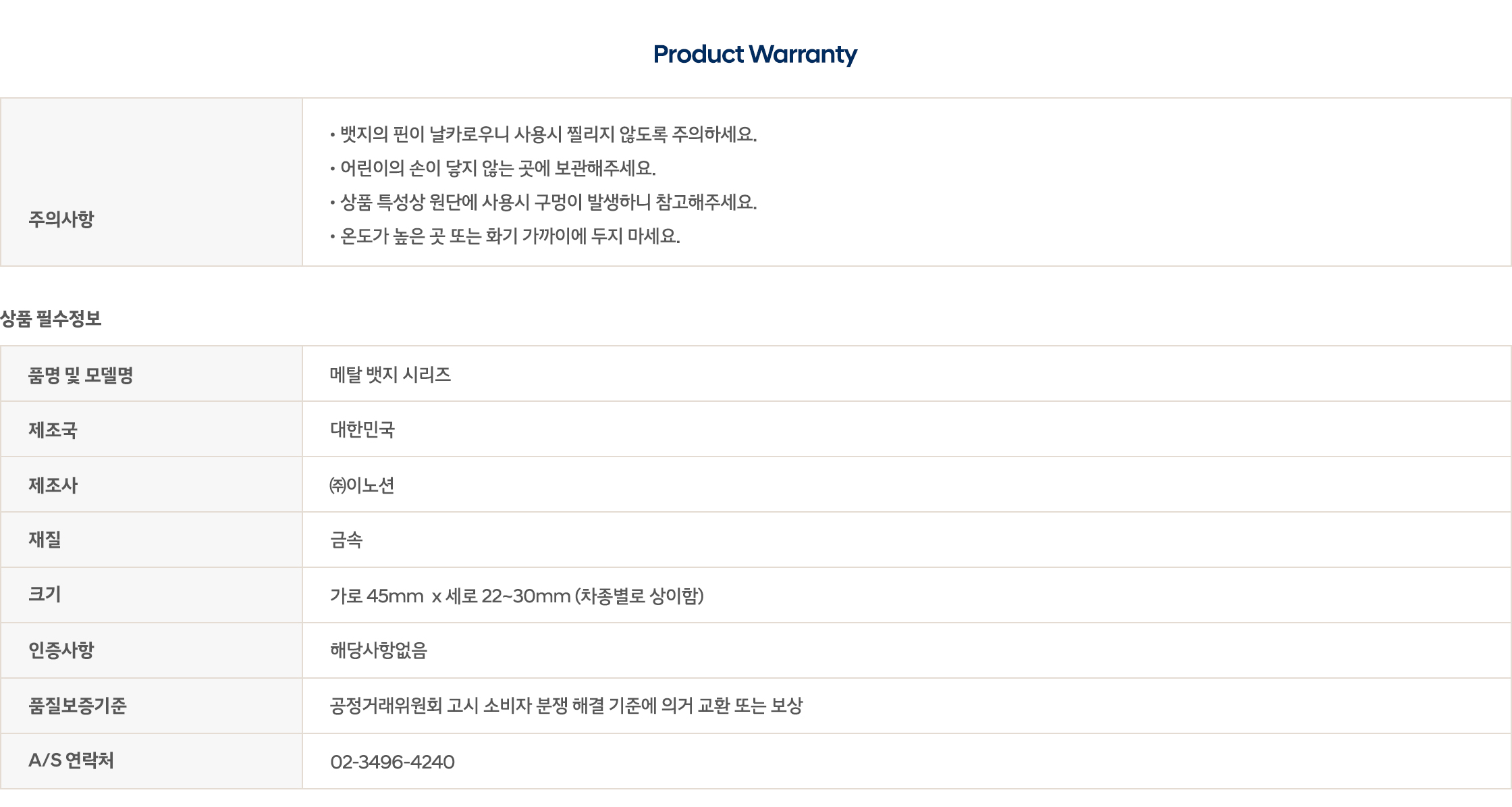Viewport: 1512px width, 807px height.
Task: Select the note about holes in fabric
Action: (x=548, y=202)
